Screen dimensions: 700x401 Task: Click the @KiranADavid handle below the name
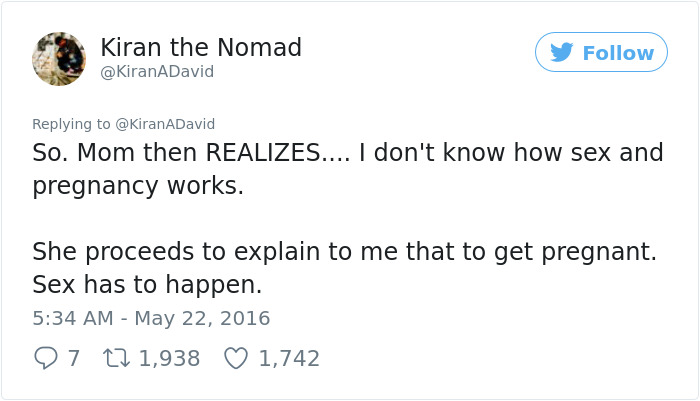click(157, 72)
